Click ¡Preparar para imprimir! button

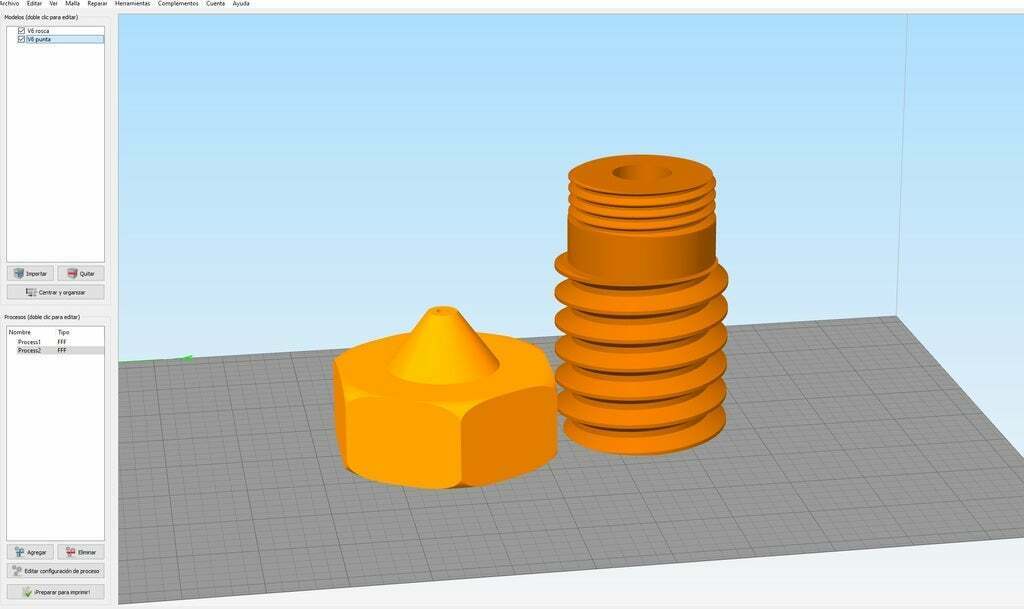pos(56,592)
